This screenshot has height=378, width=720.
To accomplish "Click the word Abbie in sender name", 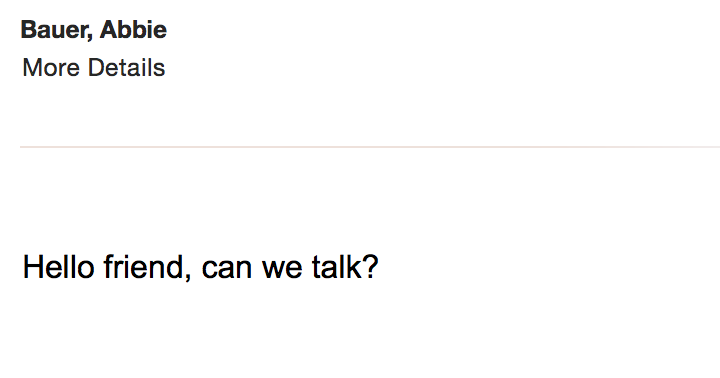I will point(133,29).
